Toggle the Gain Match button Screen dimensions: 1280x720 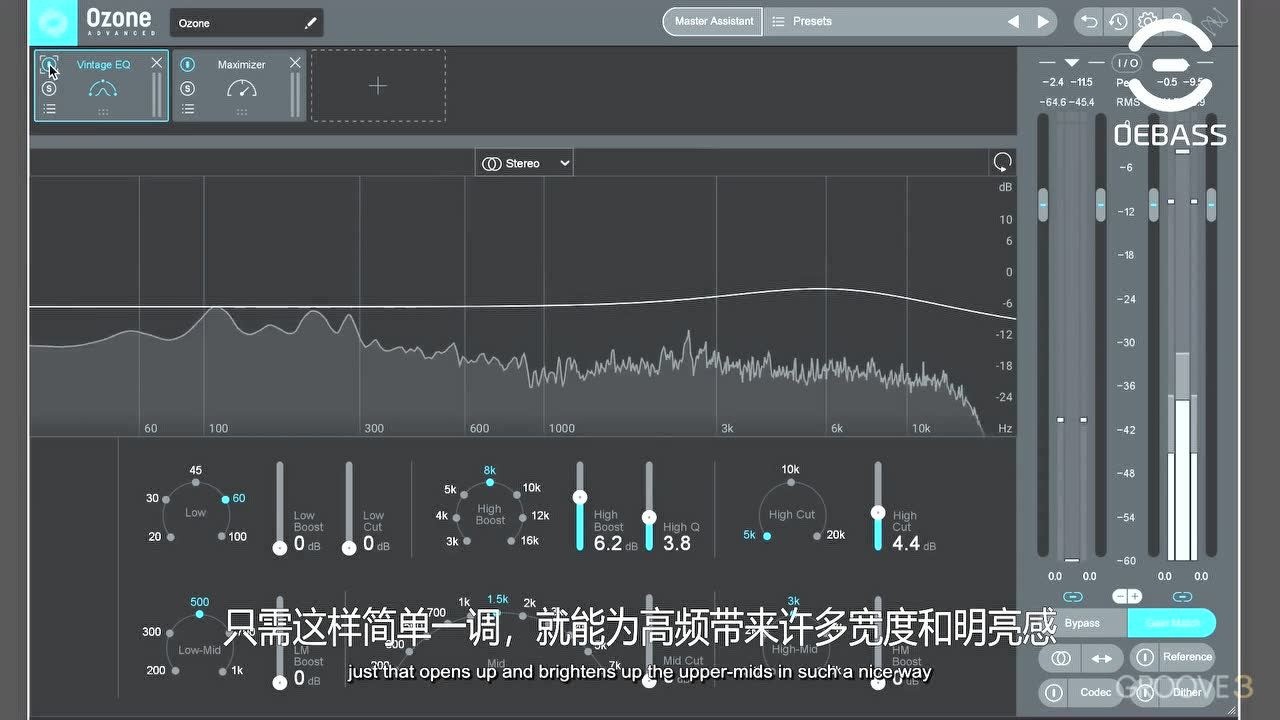1172,623
